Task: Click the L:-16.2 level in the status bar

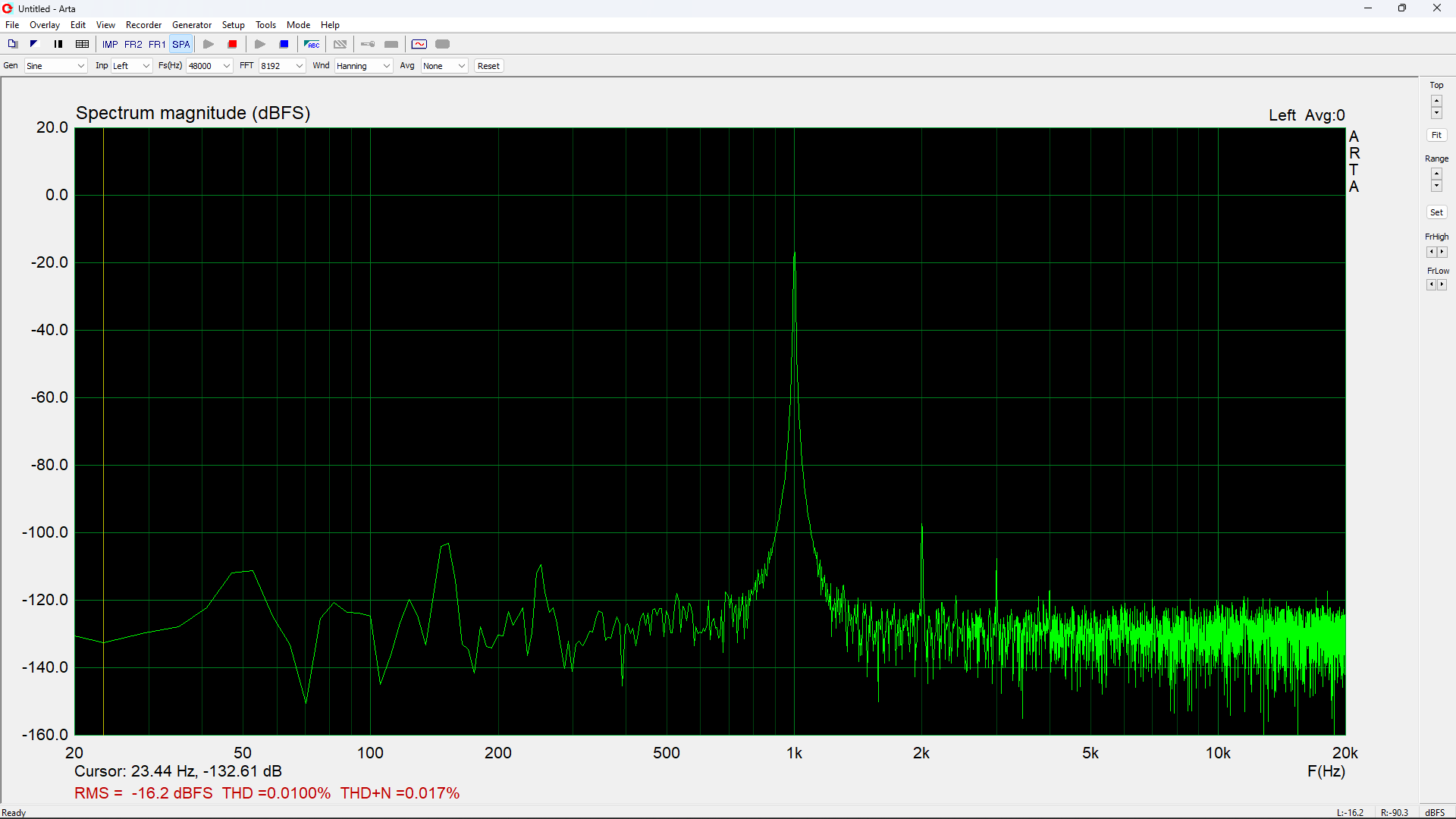Action: [1350, 813]
